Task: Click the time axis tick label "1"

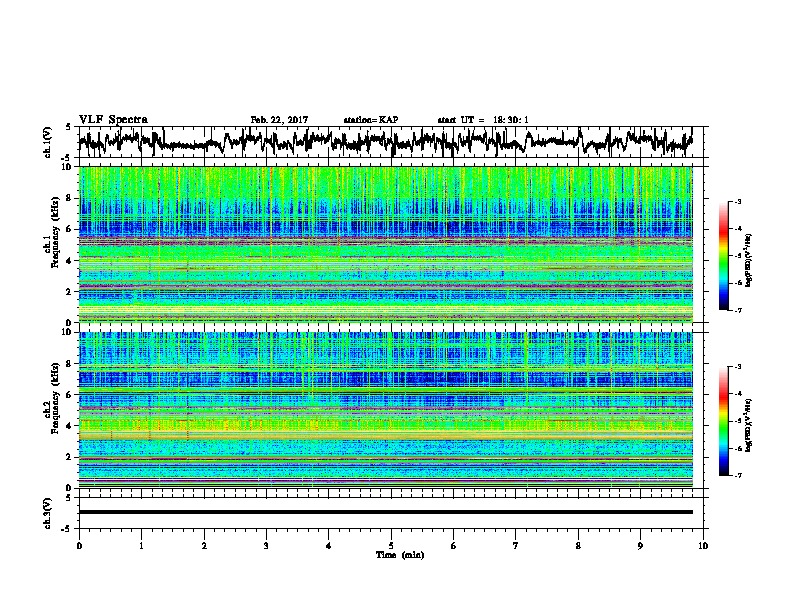Action: [x=141, y=546]
